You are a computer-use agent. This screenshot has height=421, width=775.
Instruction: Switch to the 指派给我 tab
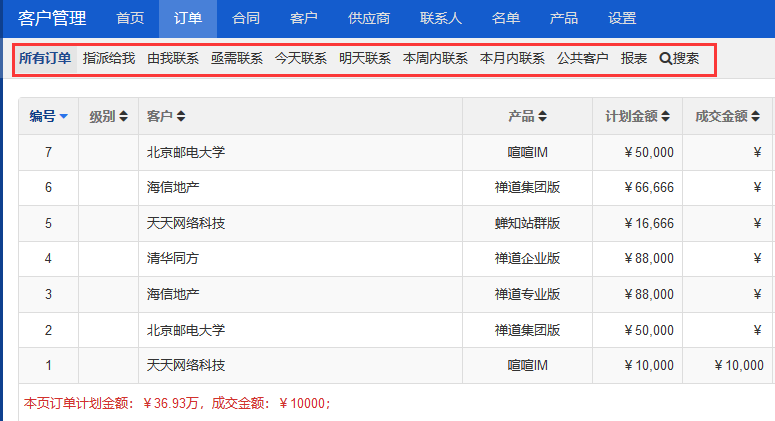(109, 58)
